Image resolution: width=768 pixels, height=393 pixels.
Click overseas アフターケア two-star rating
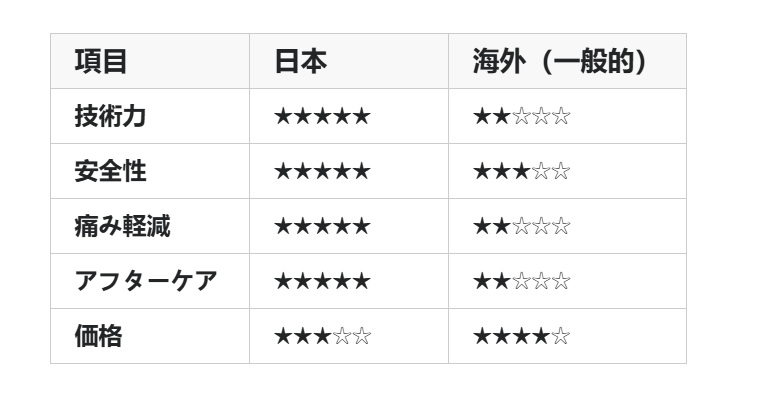521,281
